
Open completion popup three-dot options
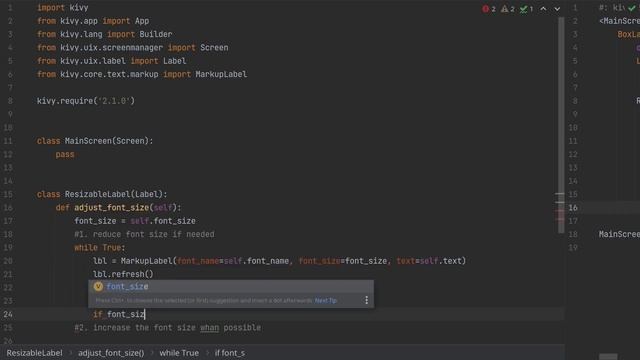coord(367,300)
